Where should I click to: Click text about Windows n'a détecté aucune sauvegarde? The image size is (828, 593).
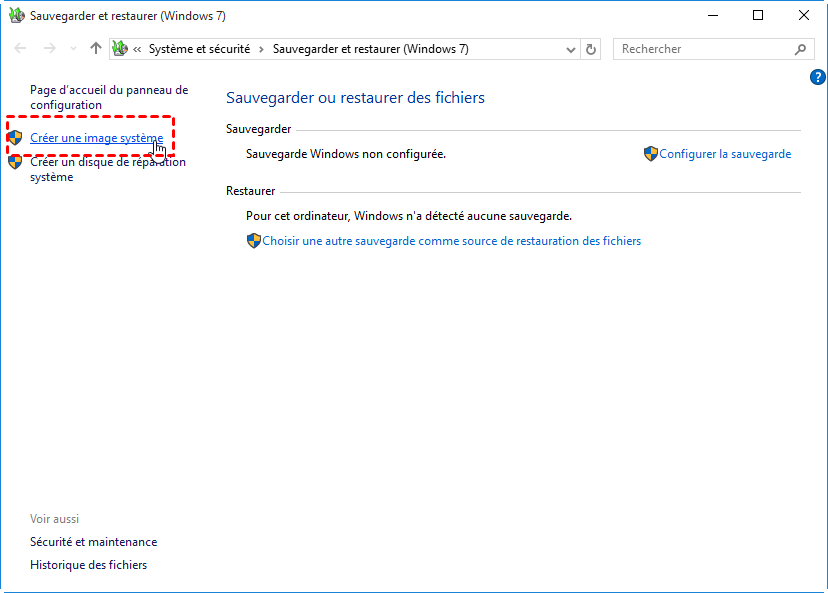[x=409, y=216]
